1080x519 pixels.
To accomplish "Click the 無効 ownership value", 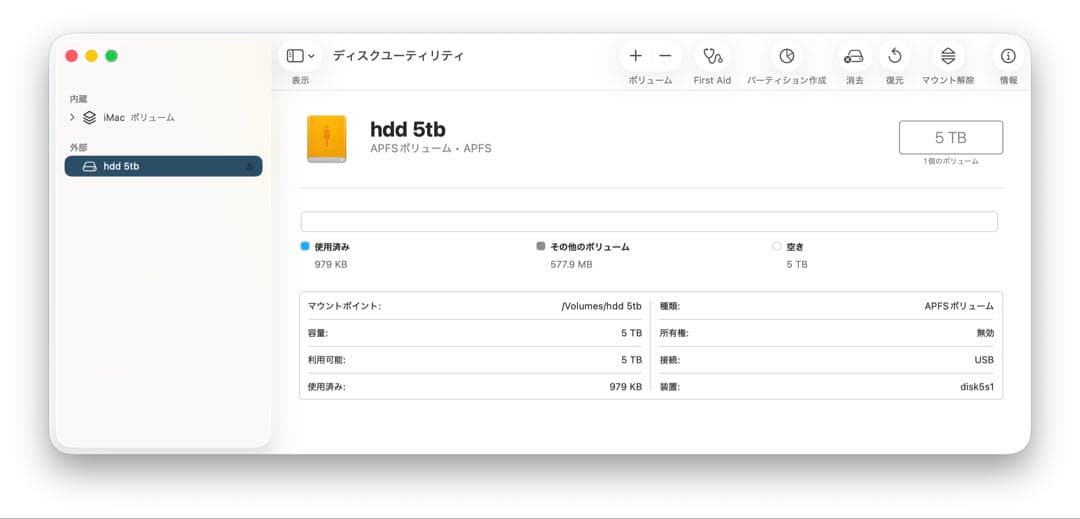I will click(x=985, y=333).
